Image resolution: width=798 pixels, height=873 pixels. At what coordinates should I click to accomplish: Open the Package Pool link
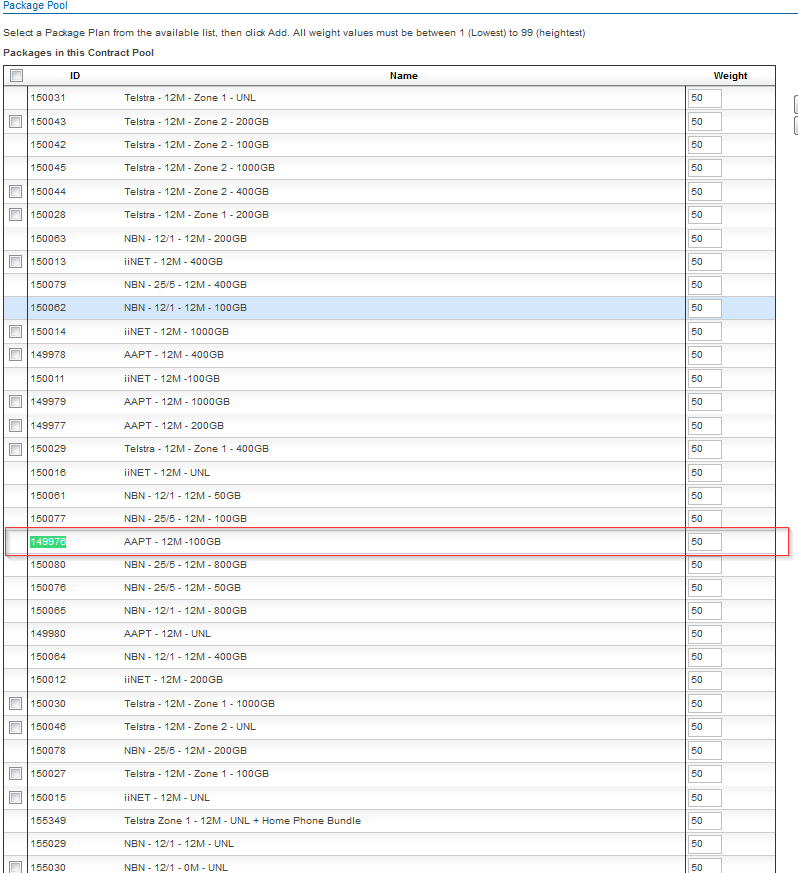[x=34, y=6]
